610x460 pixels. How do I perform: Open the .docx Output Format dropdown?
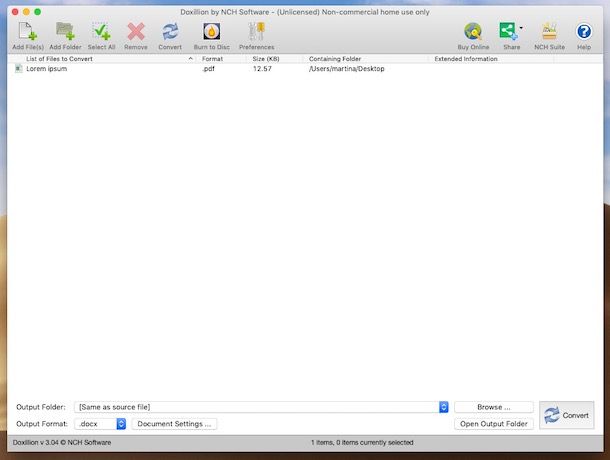click(x=100, y=424)
